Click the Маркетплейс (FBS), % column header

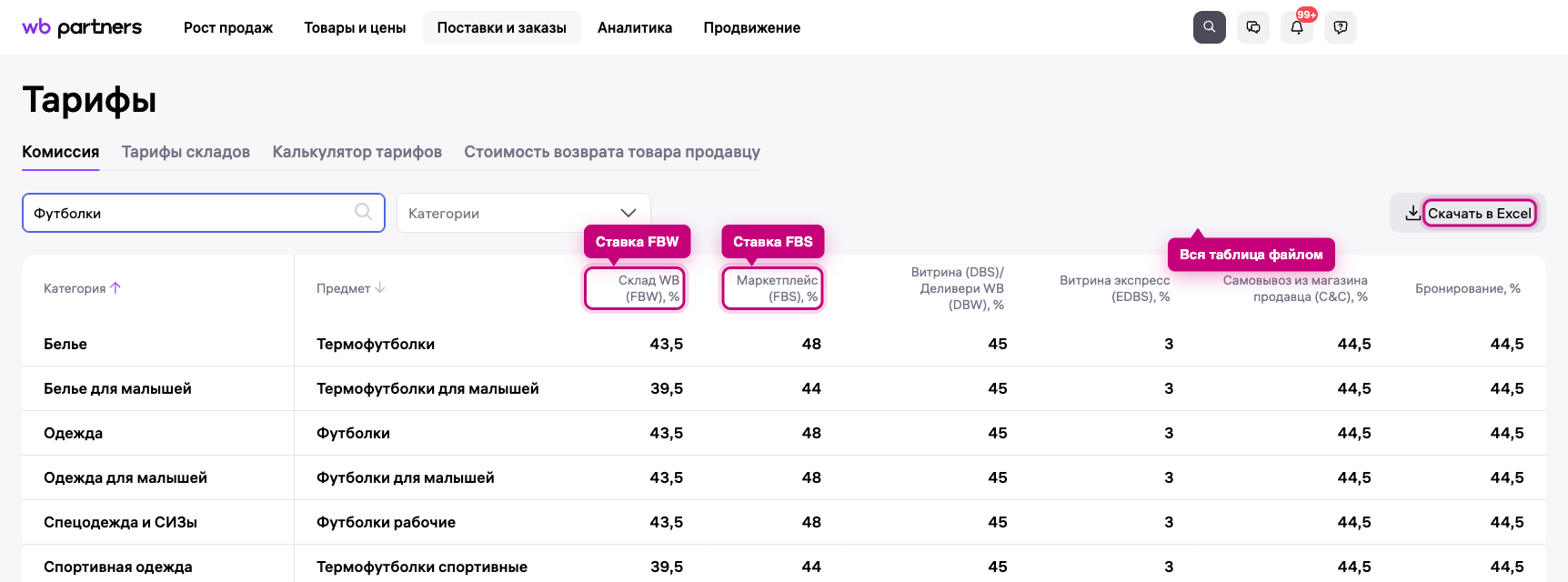[777, 288]
